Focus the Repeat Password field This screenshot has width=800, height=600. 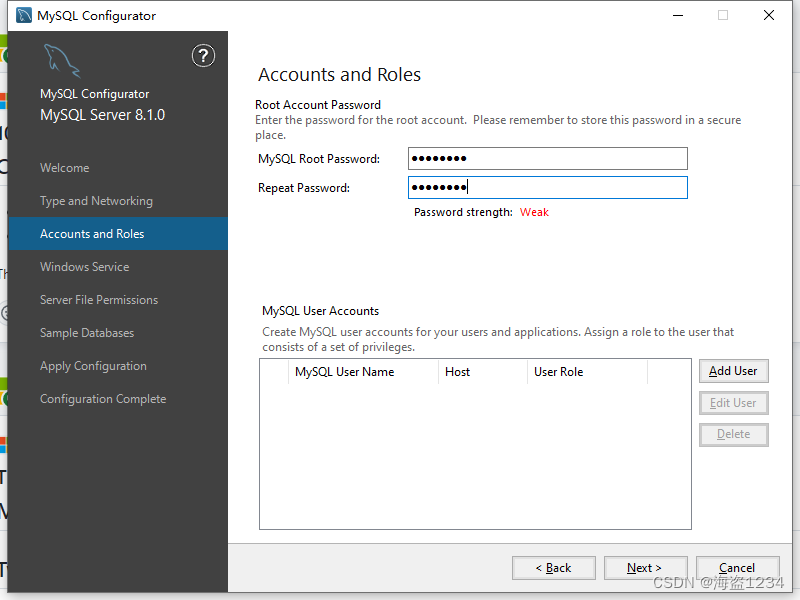click(547, 188)
